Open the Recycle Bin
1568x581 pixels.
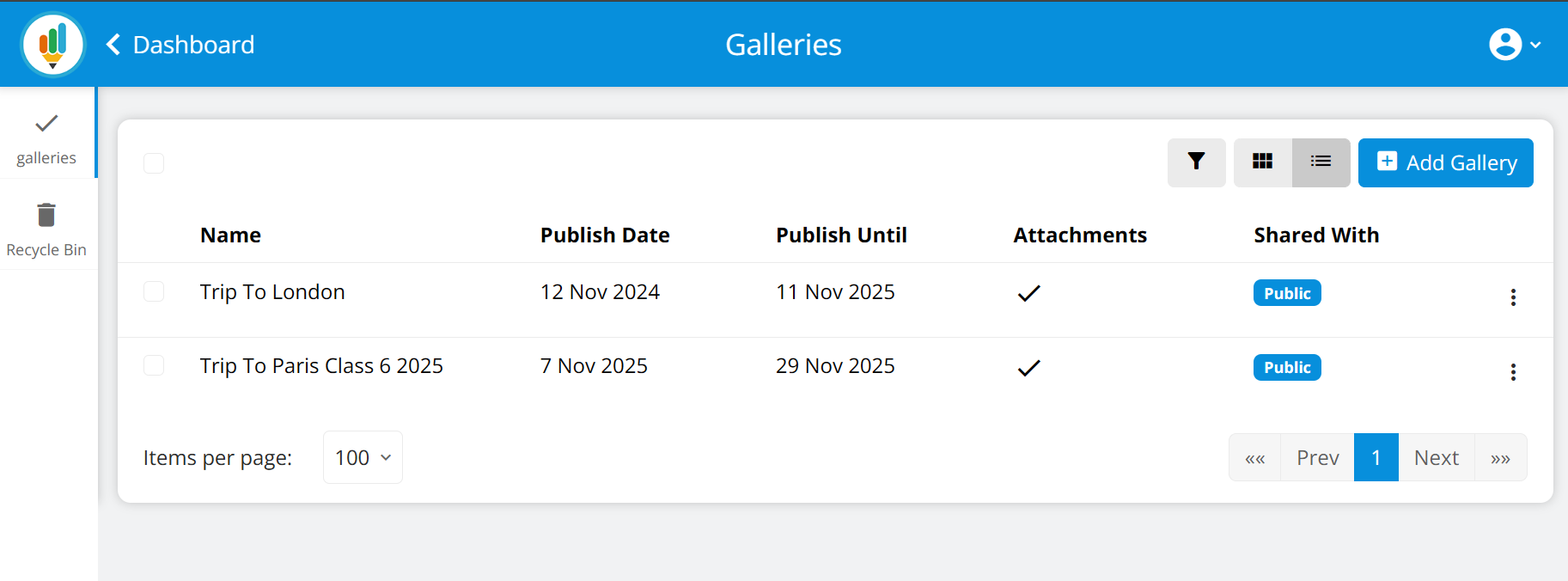[46, 229]
